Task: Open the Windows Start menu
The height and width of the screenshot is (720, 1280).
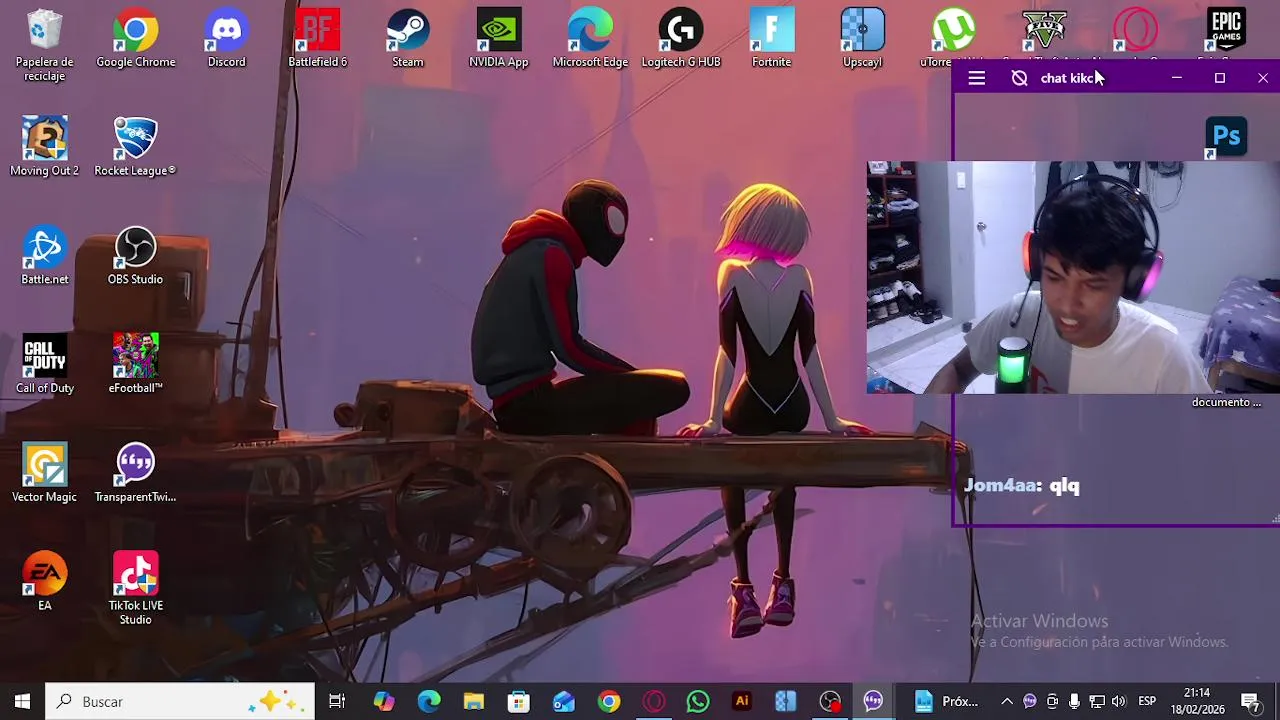Action: (x=22, y=702)
